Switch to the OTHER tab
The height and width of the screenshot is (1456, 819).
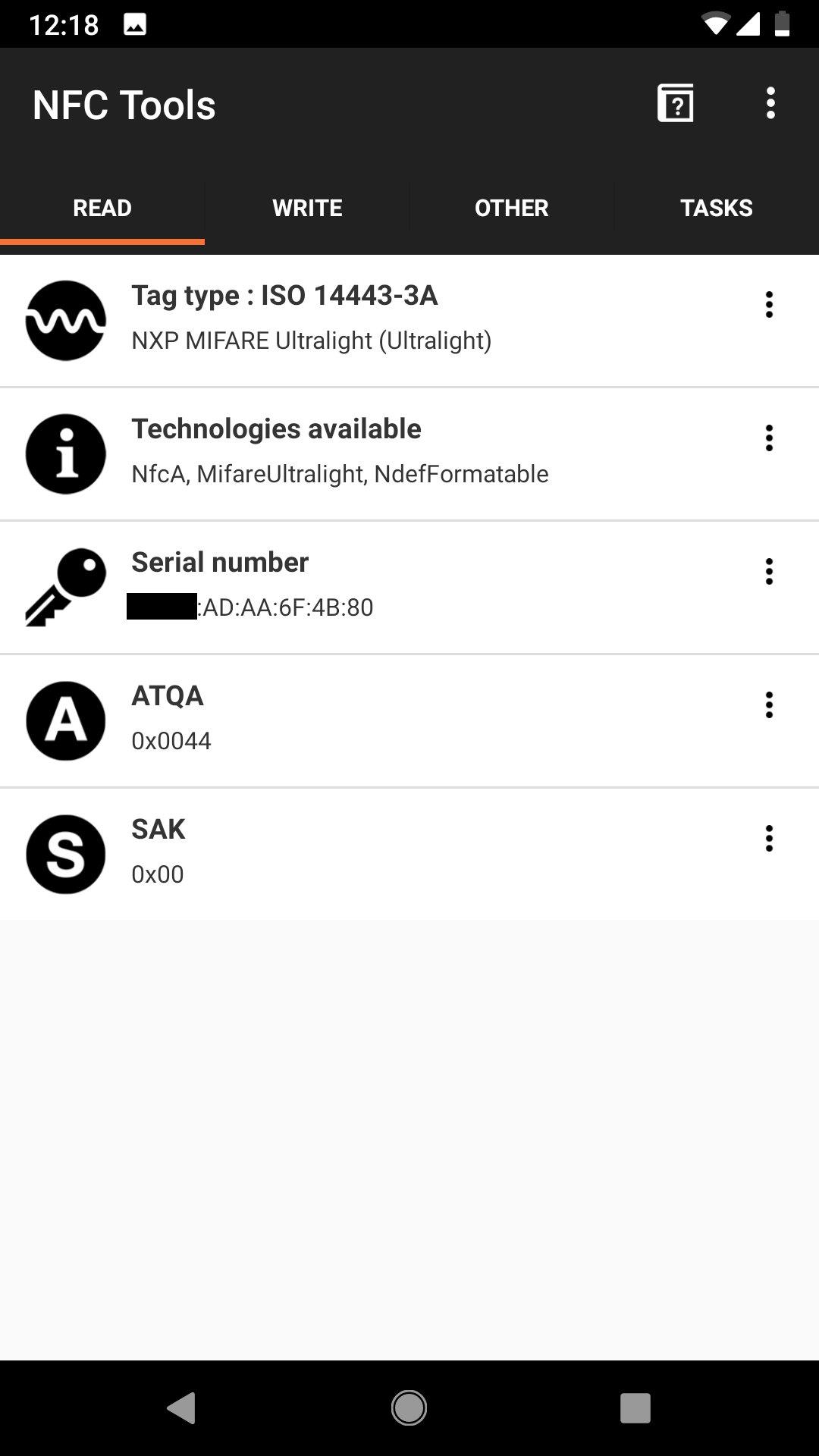tap(512, 208)
